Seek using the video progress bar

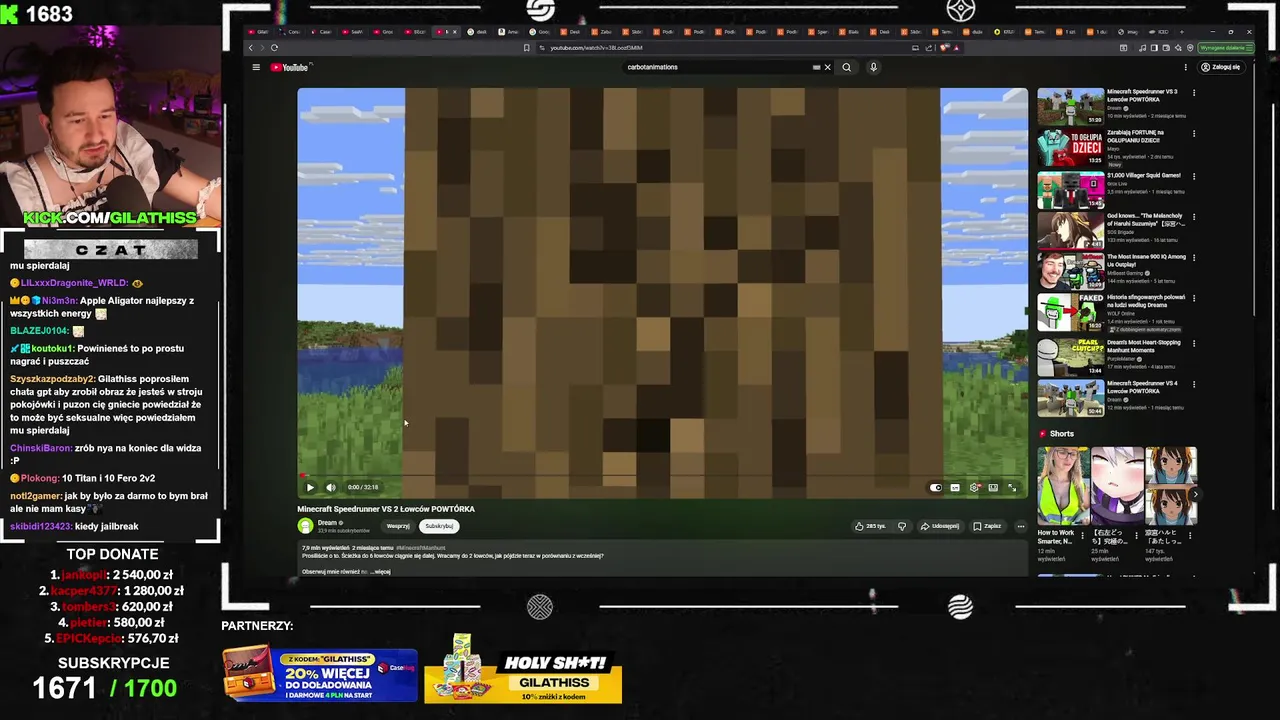click(661, 477)
